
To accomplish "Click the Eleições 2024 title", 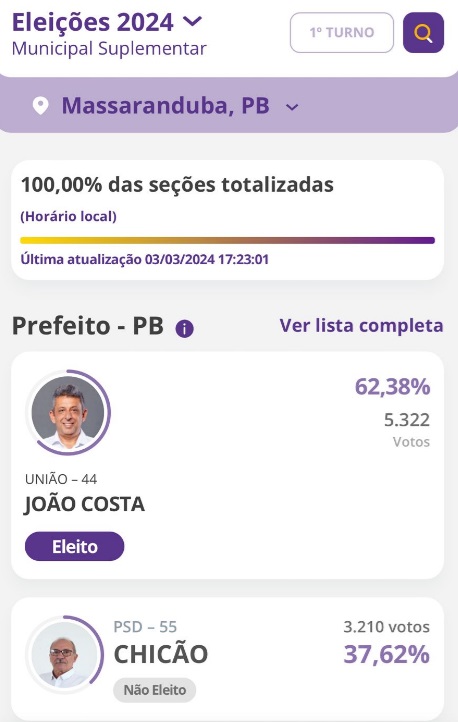I will (x=93, y=22).
